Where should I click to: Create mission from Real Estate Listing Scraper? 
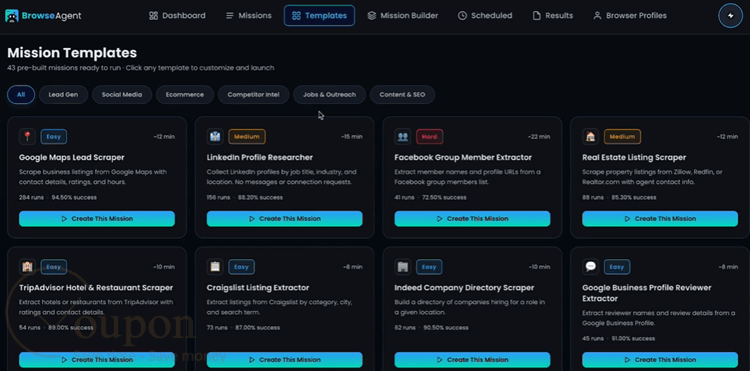pos(660,218)
